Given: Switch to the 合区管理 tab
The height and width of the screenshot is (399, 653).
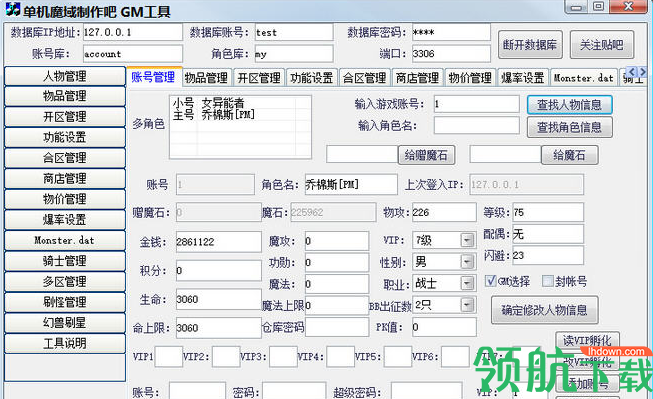Looking at the screenshot, I should click(x=365, y=77).
